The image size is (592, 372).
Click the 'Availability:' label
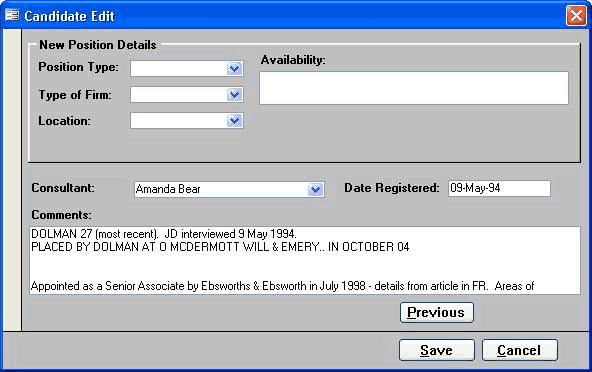click(x=293, y=60)
